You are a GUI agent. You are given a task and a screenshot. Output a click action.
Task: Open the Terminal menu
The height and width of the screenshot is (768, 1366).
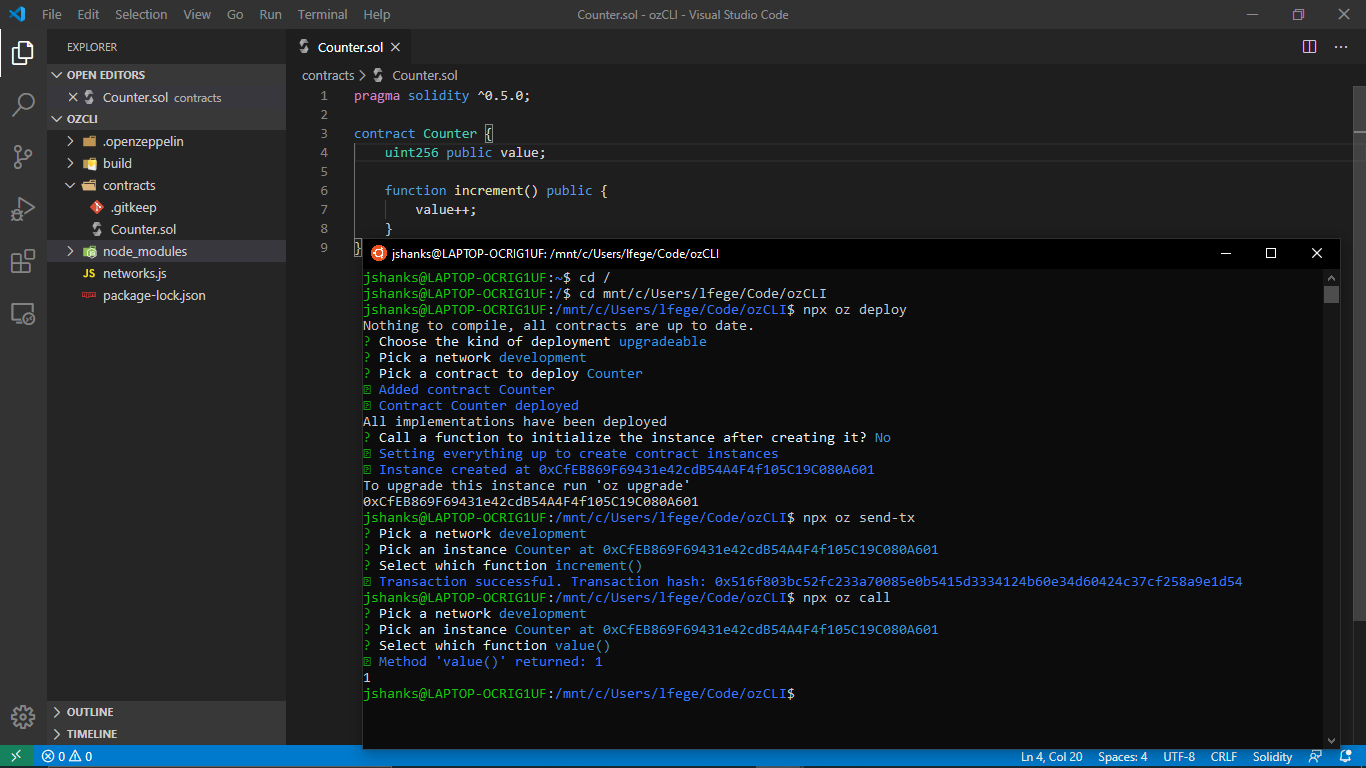322,15
